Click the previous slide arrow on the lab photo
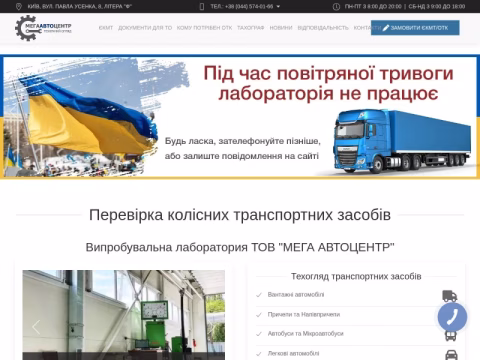The width and height of the screenshot is (480, 360). tap(36, 327)
